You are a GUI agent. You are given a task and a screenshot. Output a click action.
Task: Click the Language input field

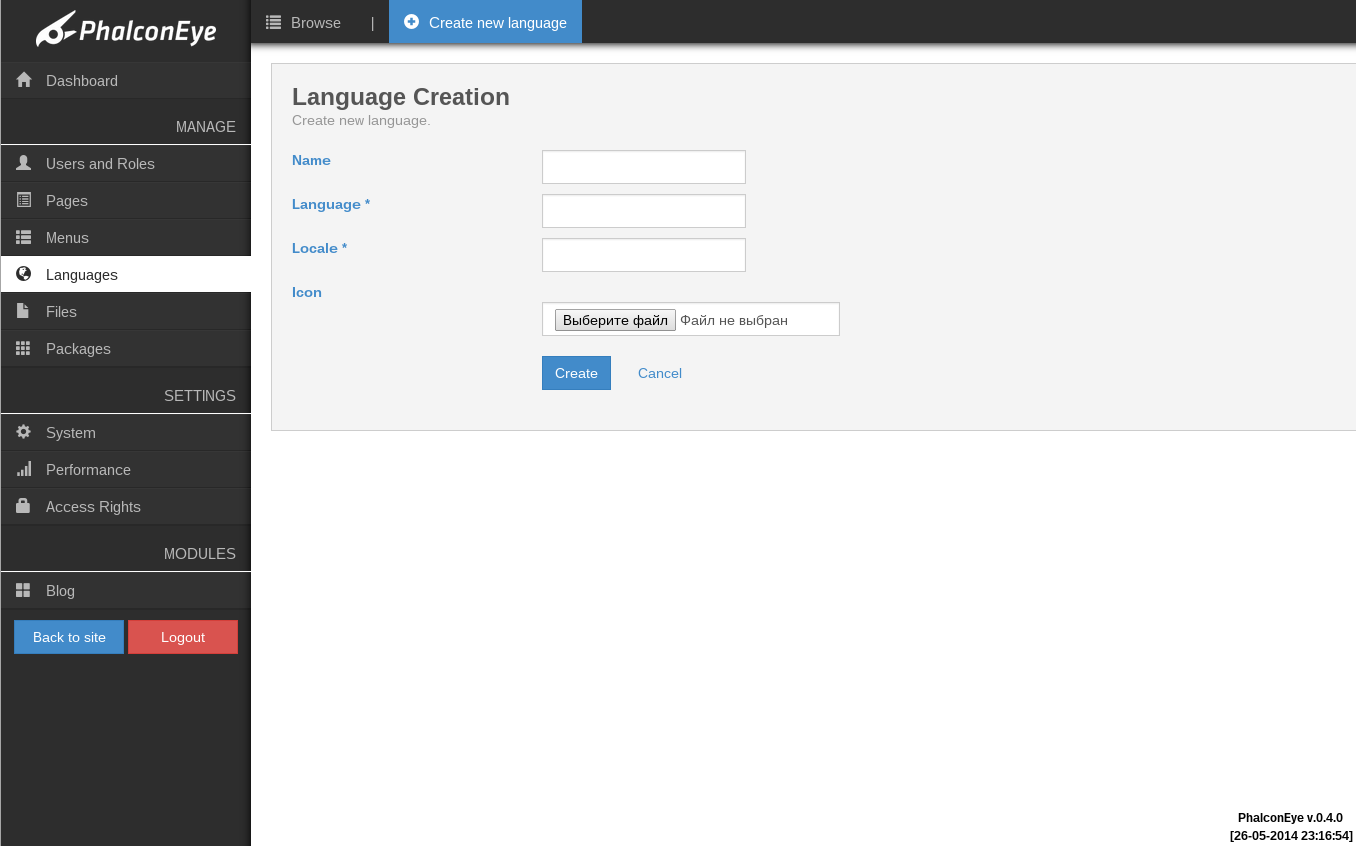(x=644, y=211)
